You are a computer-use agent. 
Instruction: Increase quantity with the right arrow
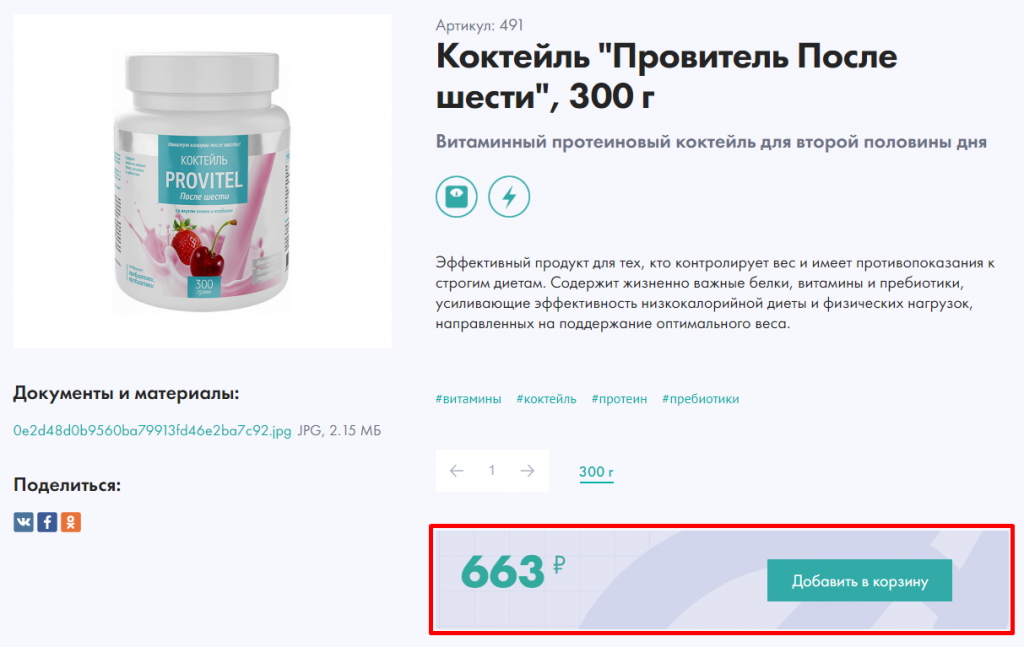coord(528,471)
